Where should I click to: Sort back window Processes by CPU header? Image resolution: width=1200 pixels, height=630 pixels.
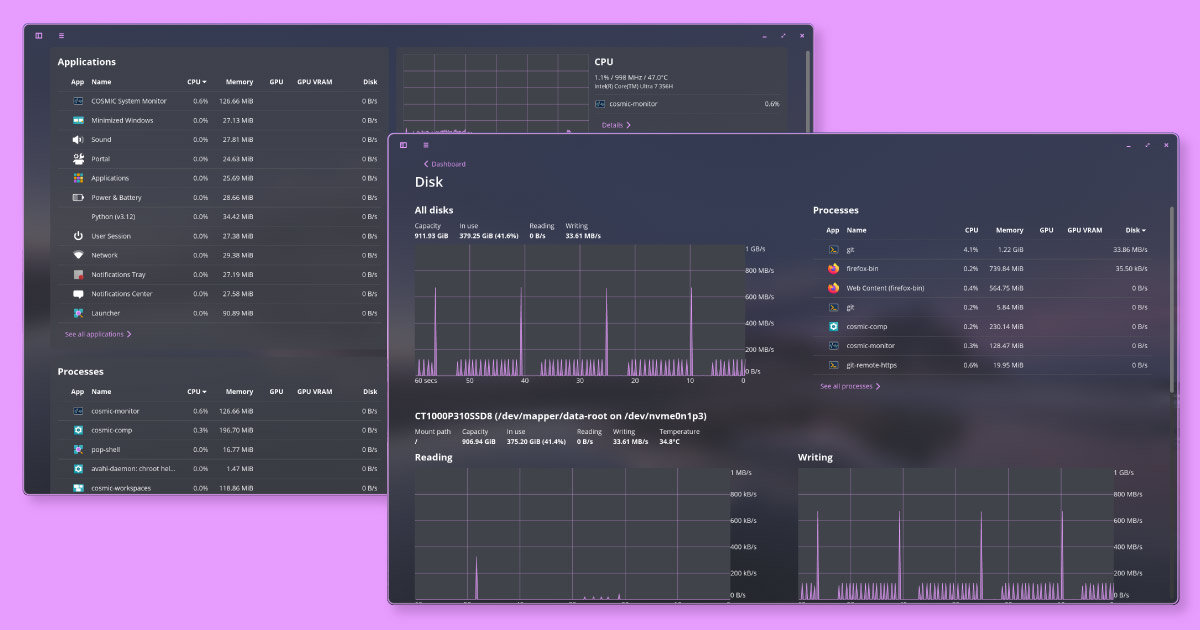(197, 392)
